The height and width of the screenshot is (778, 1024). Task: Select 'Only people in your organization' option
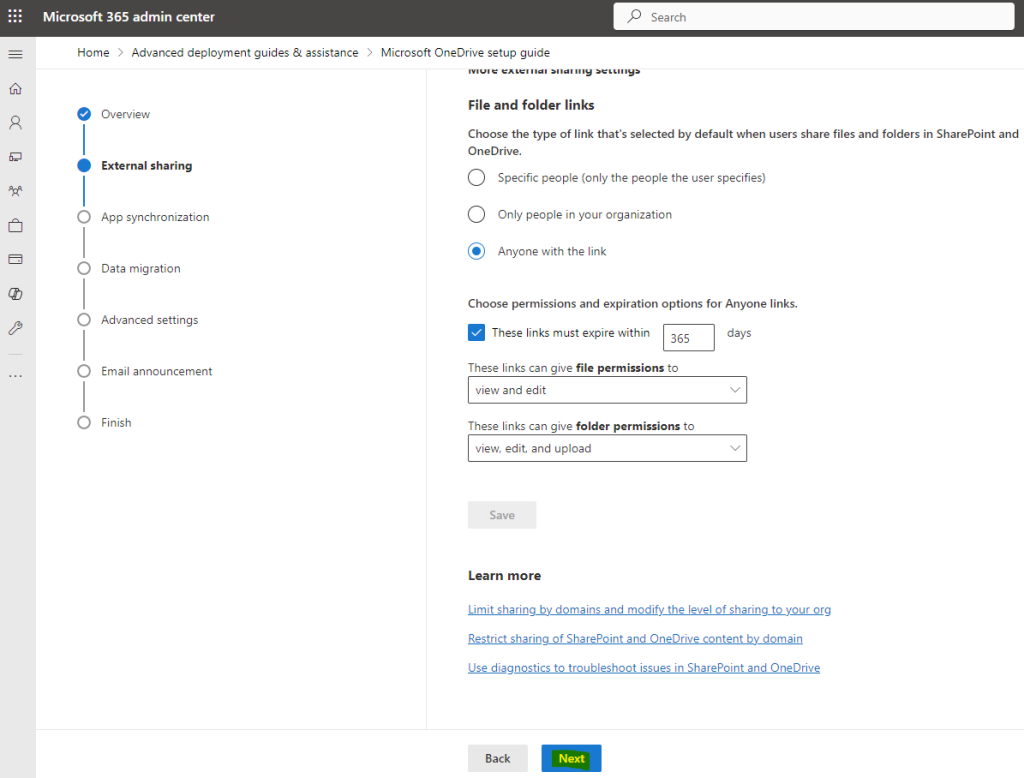(x=476, y=214)
